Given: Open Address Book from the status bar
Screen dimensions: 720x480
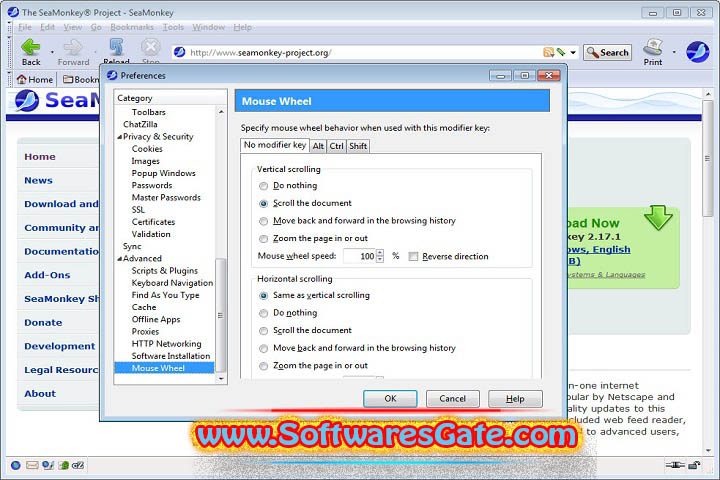Looking at the screenshot, I should [63, 465].
